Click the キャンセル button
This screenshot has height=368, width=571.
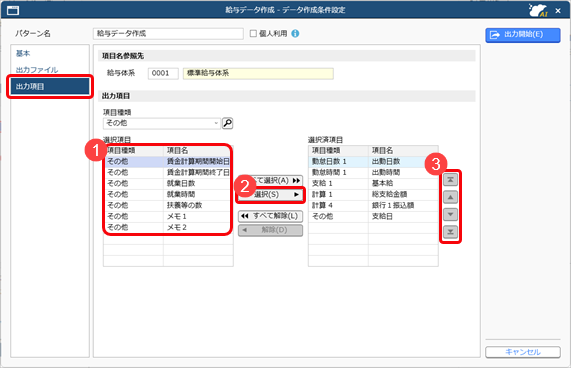(x=523, y=352)
